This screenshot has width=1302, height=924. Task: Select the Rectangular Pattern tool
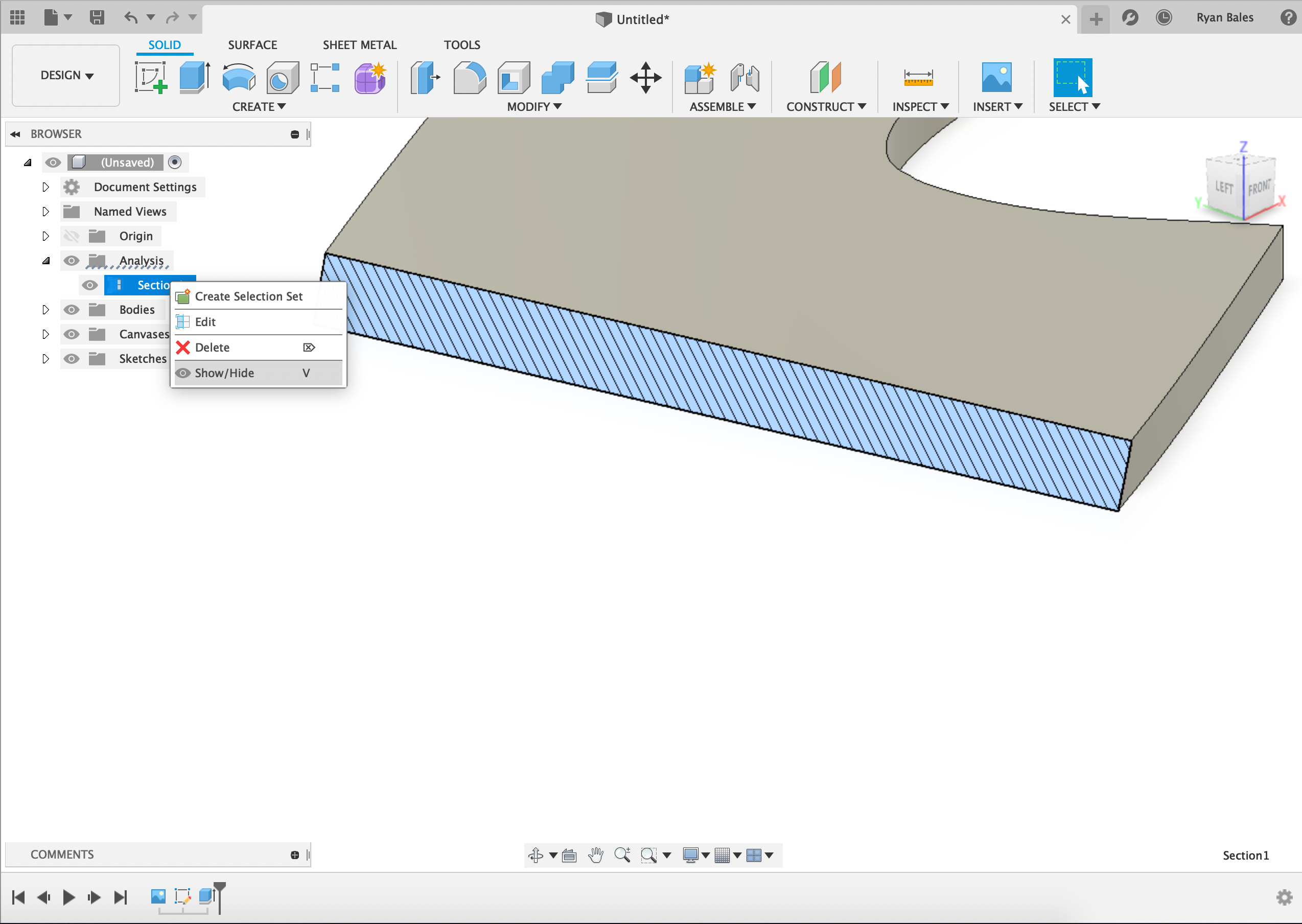click(325, 77)
